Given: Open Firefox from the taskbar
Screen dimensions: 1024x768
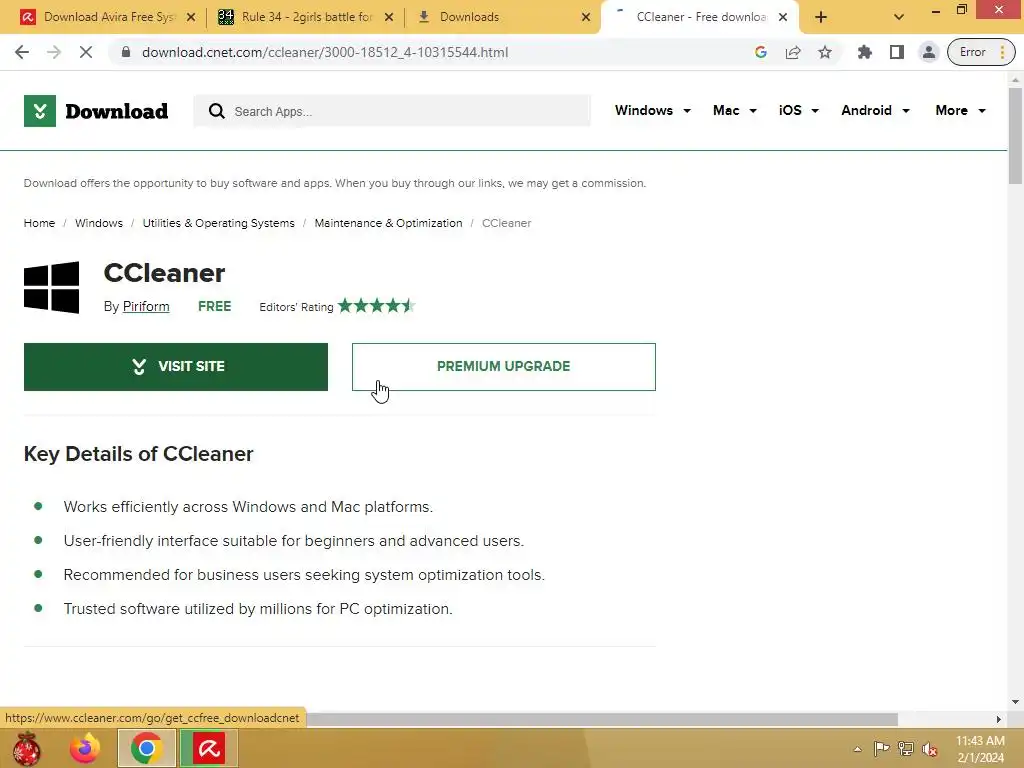Looking at the screenshot, I should click(x=85, y=748).
